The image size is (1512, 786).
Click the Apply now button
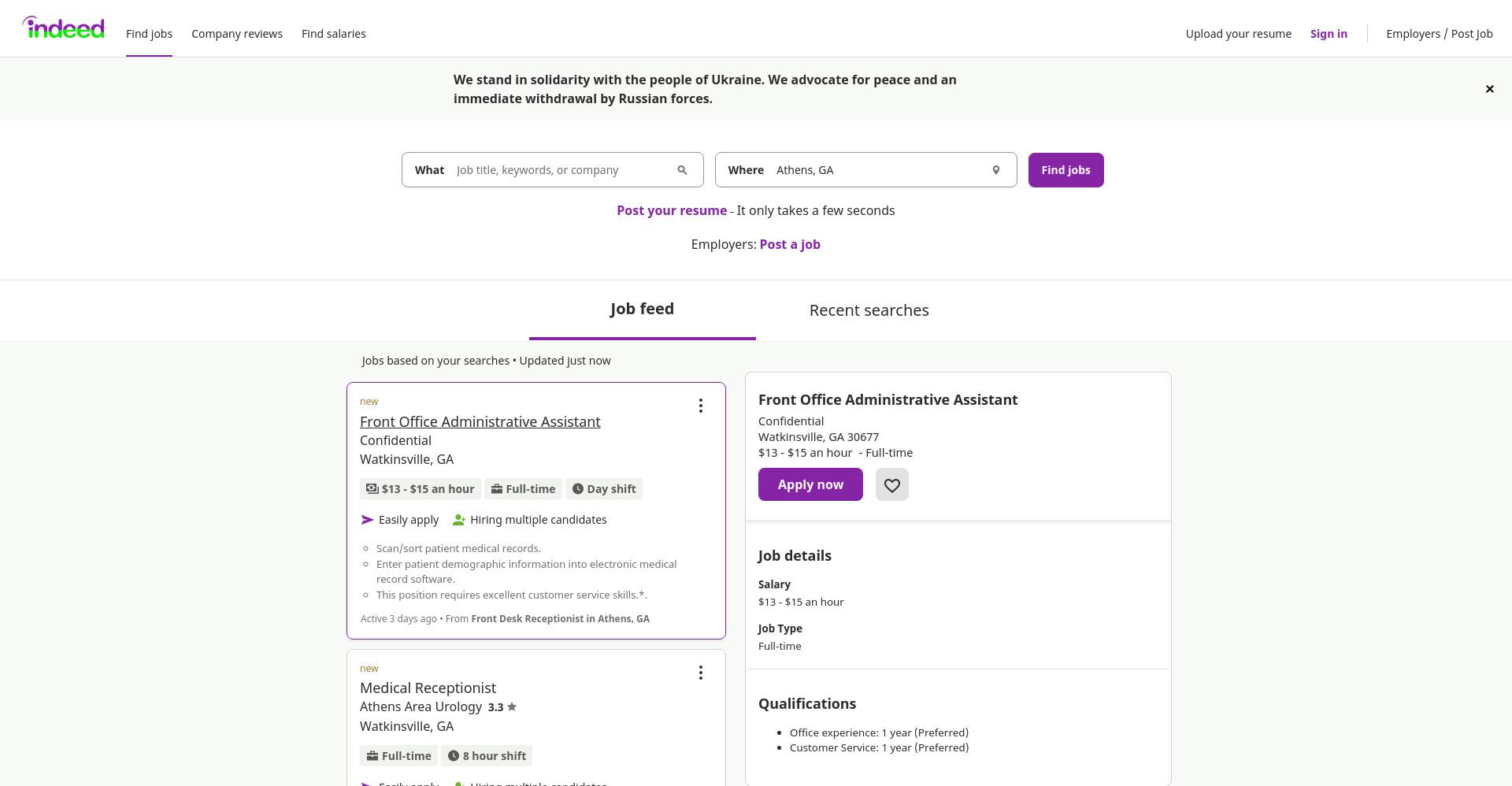[810, 484]
